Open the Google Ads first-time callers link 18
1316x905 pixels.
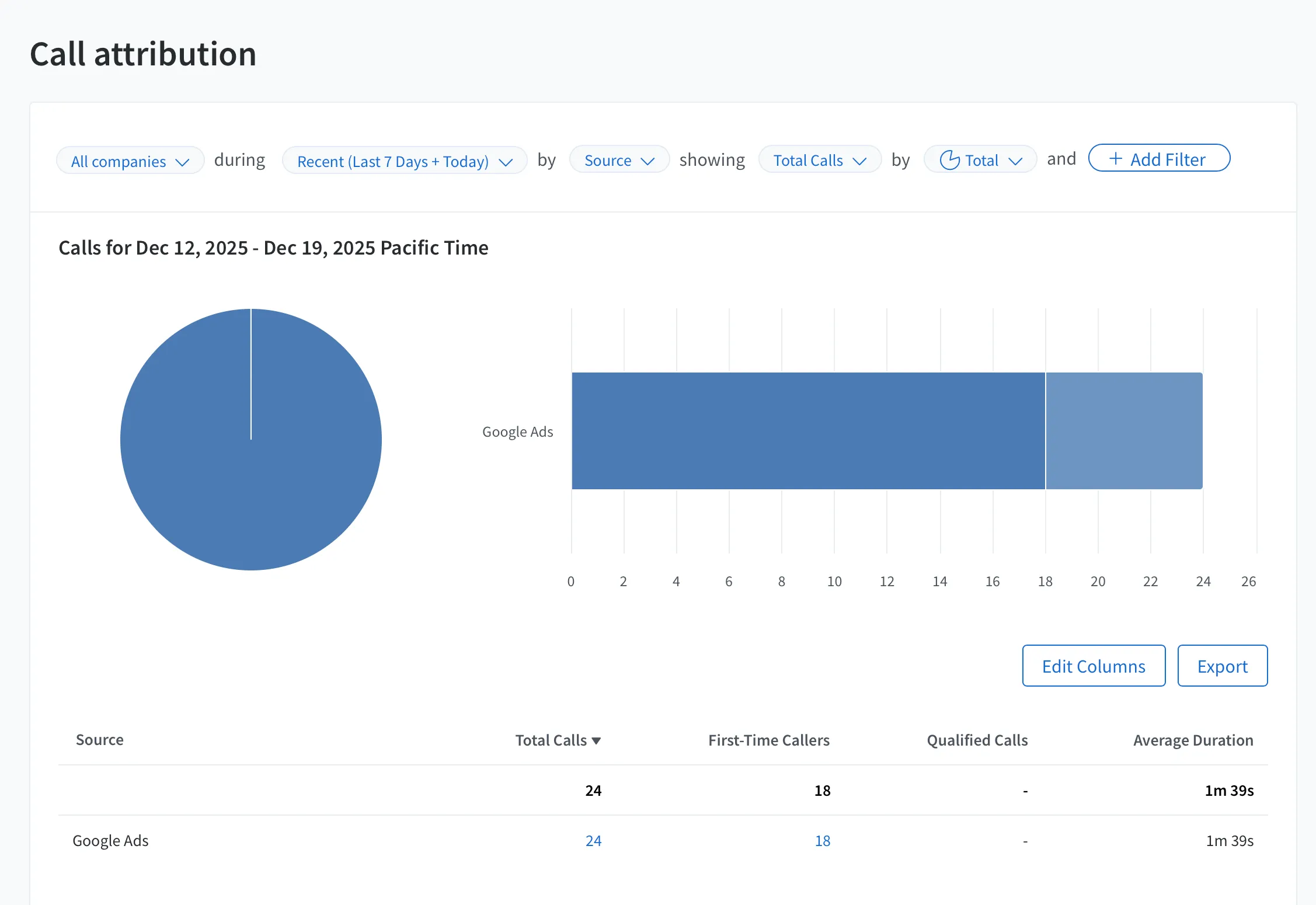coord(823,841)
